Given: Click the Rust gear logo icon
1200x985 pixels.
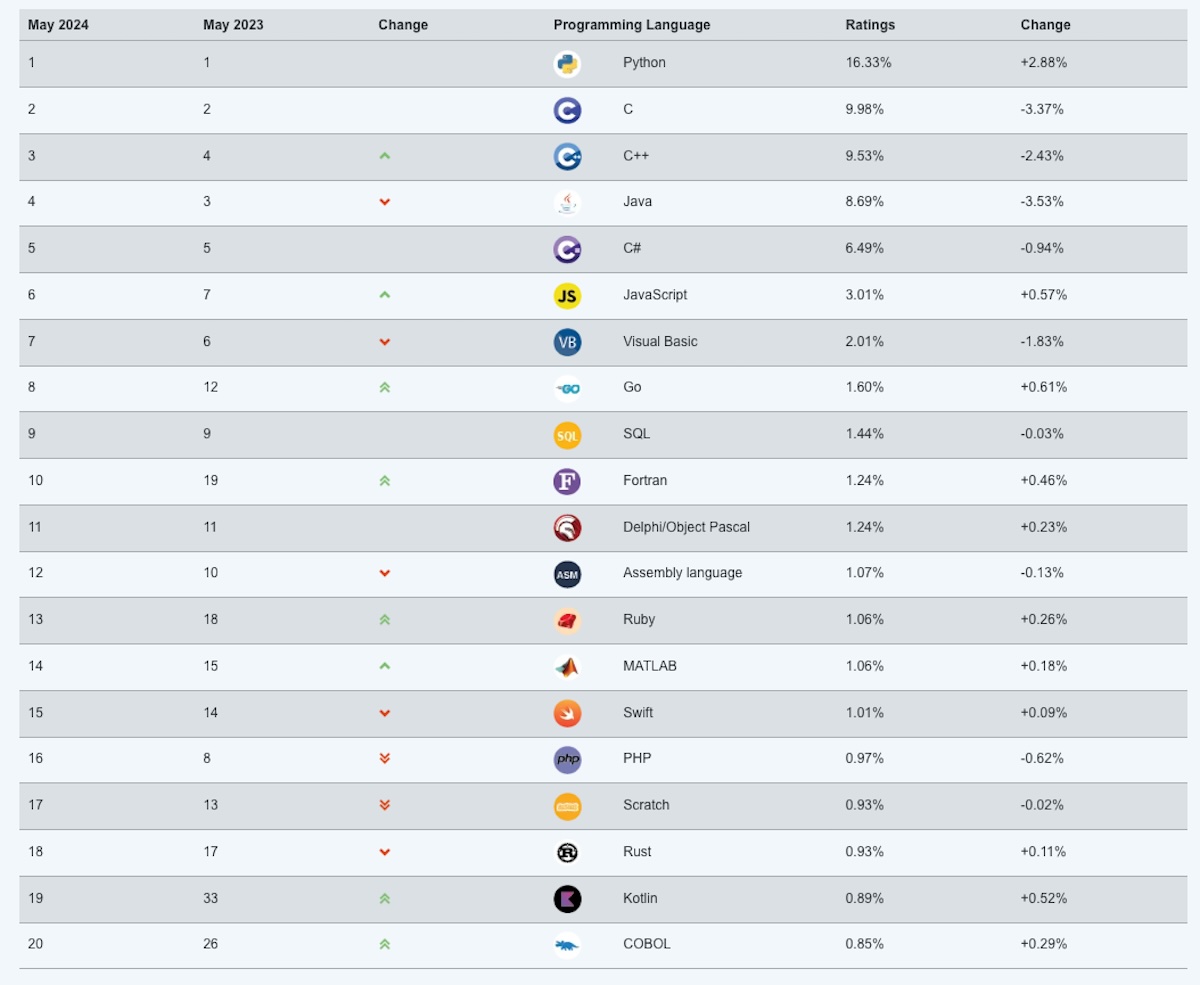Looking at the screenshot, I should (x=567, y=852).
